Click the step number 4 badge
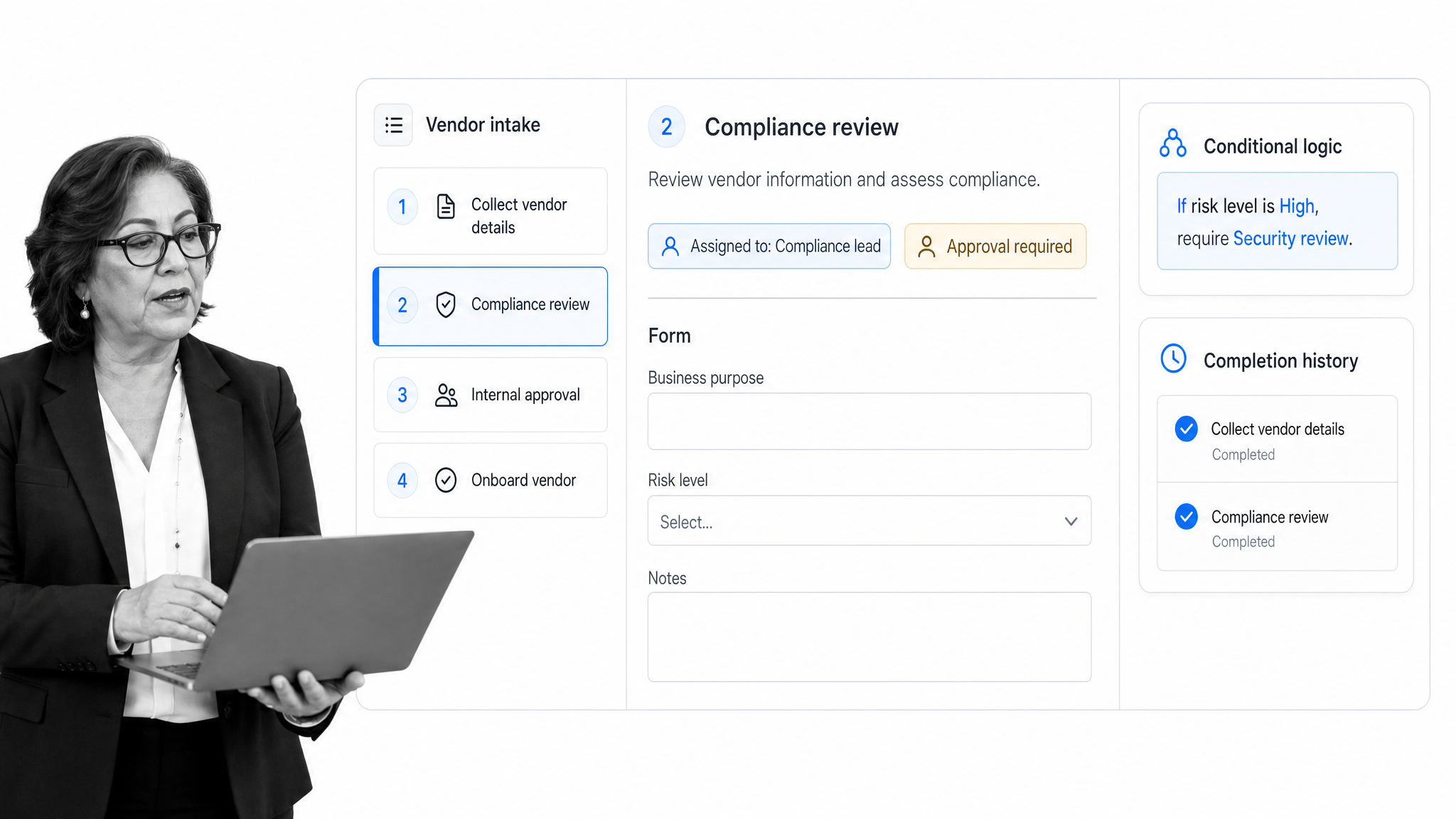The width and height of the screenshot is (1456, 819). click(x=402, y=481)
